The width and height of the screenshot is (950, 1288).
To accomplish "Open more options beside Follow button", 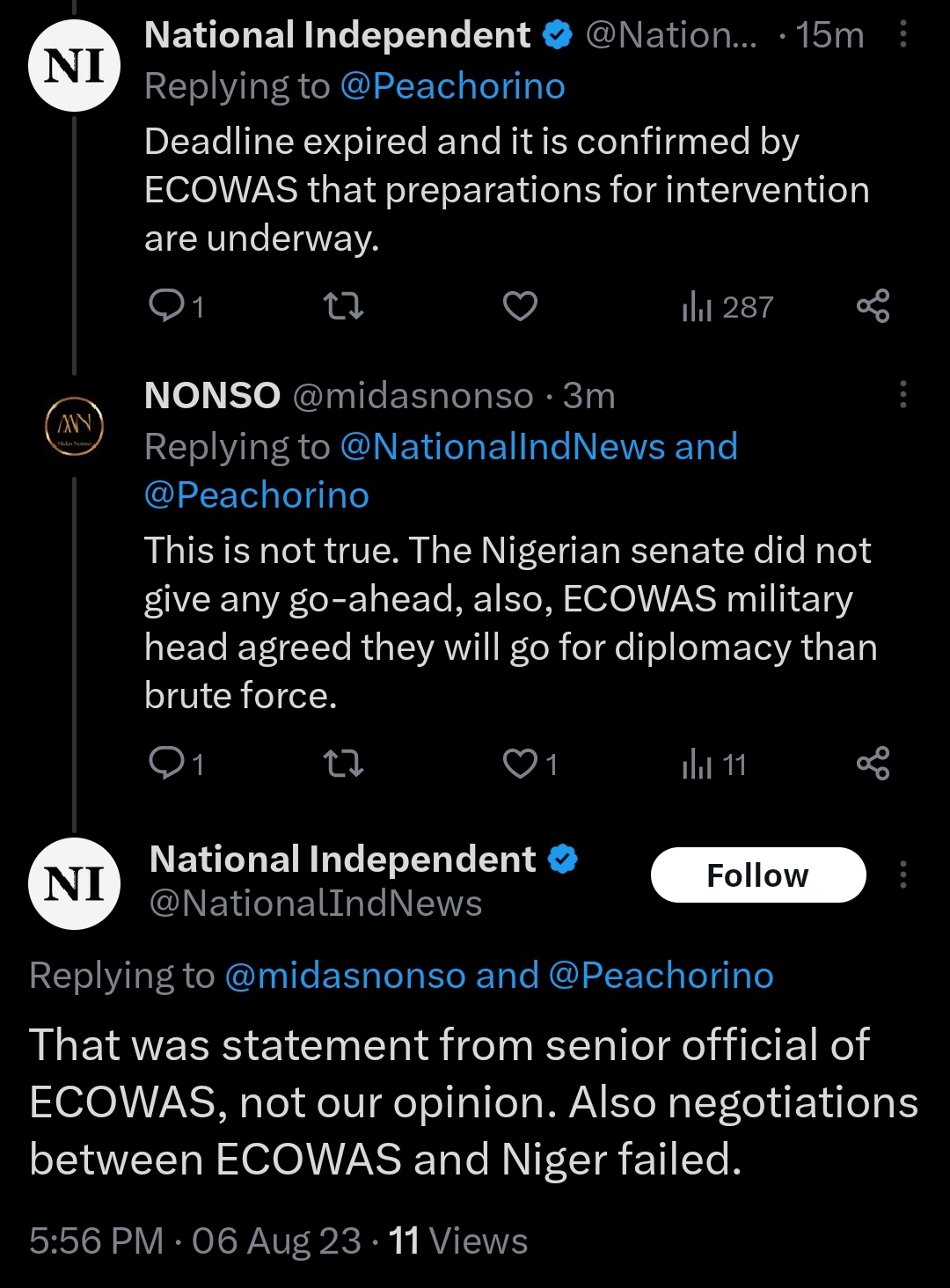I will [902, 875].
